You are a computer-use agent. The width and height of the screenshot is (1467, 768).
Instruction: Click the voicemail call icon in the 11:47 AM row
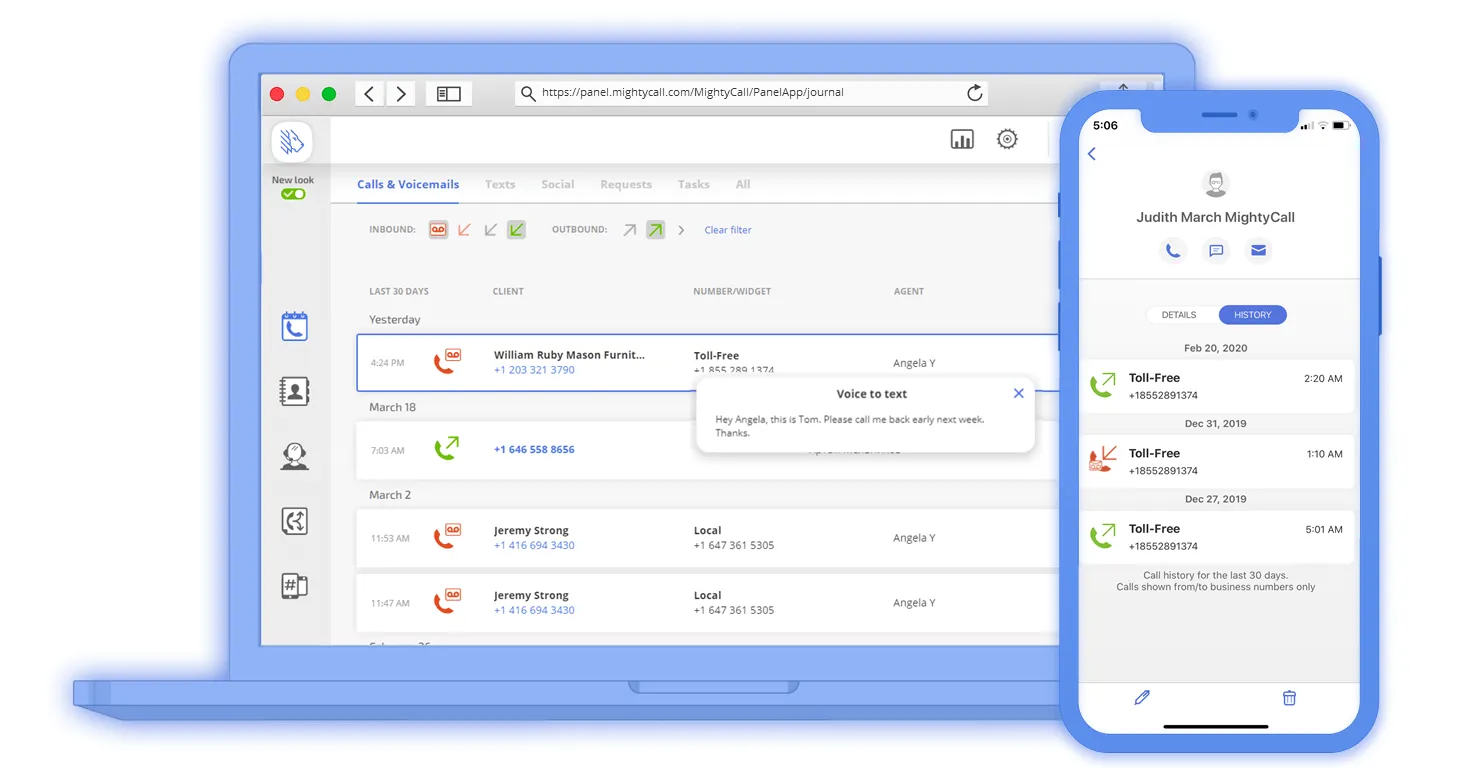(447, 601)
